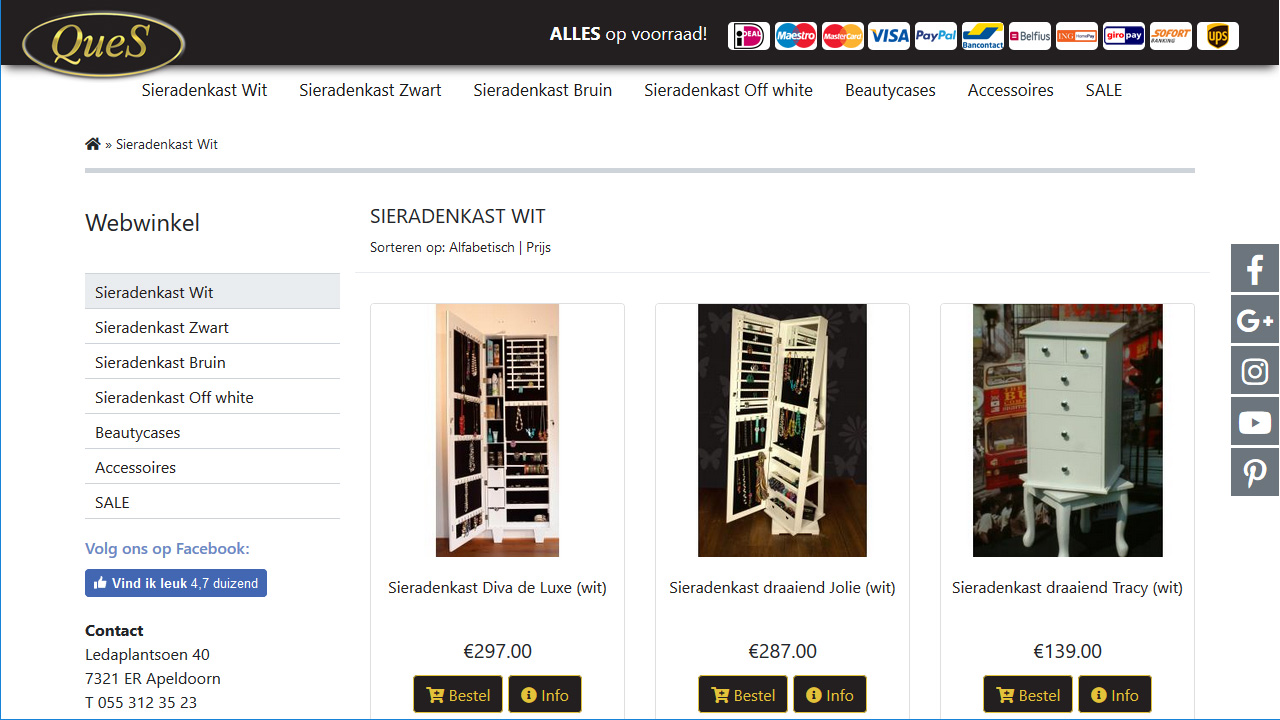Screen dimensions: 1280x720
Task: Open the Instagram sidebar icon
Action: pos(1255,371)
